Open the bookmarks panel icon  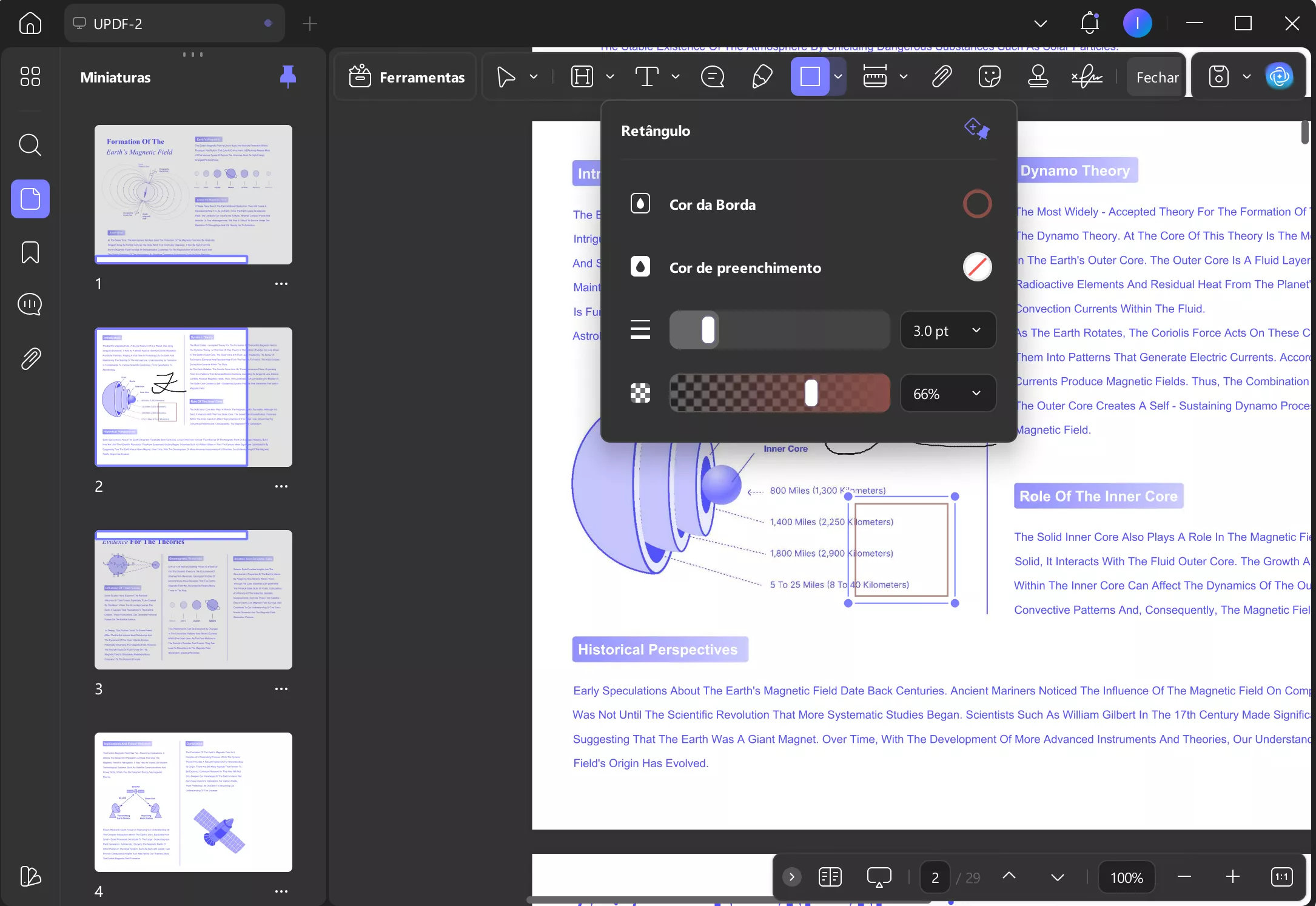coord(30,252)
